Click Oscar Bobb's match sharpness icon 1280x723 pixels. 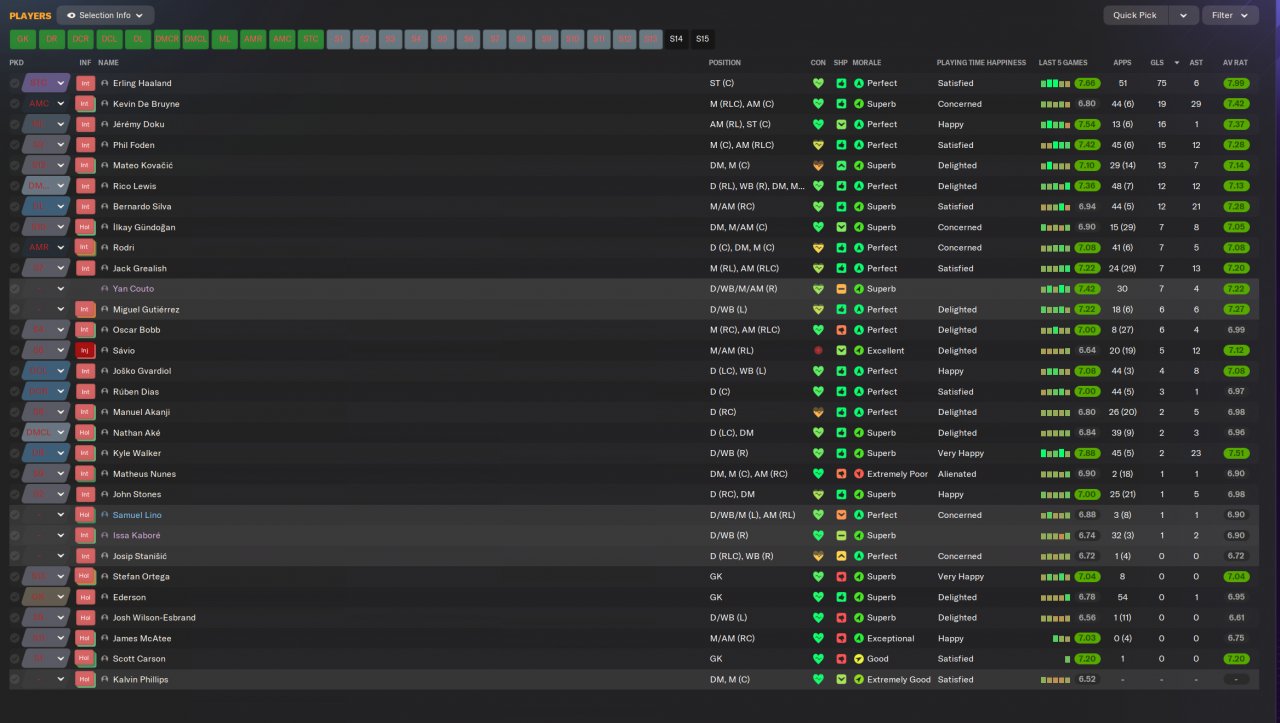(841, 330)
